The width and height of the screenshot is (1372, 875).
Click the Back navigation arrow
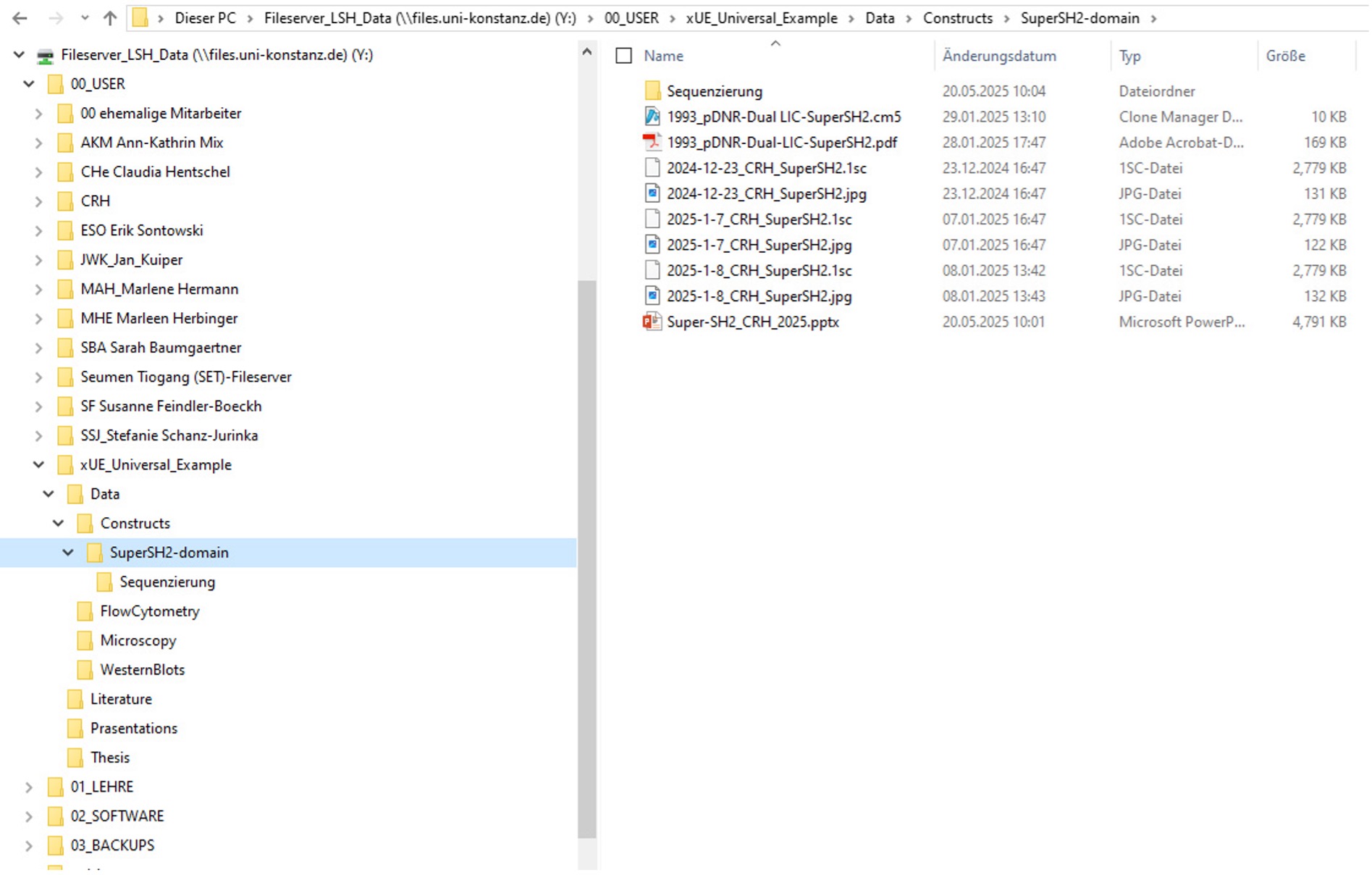pyautogui.click(x=20, y=19)
